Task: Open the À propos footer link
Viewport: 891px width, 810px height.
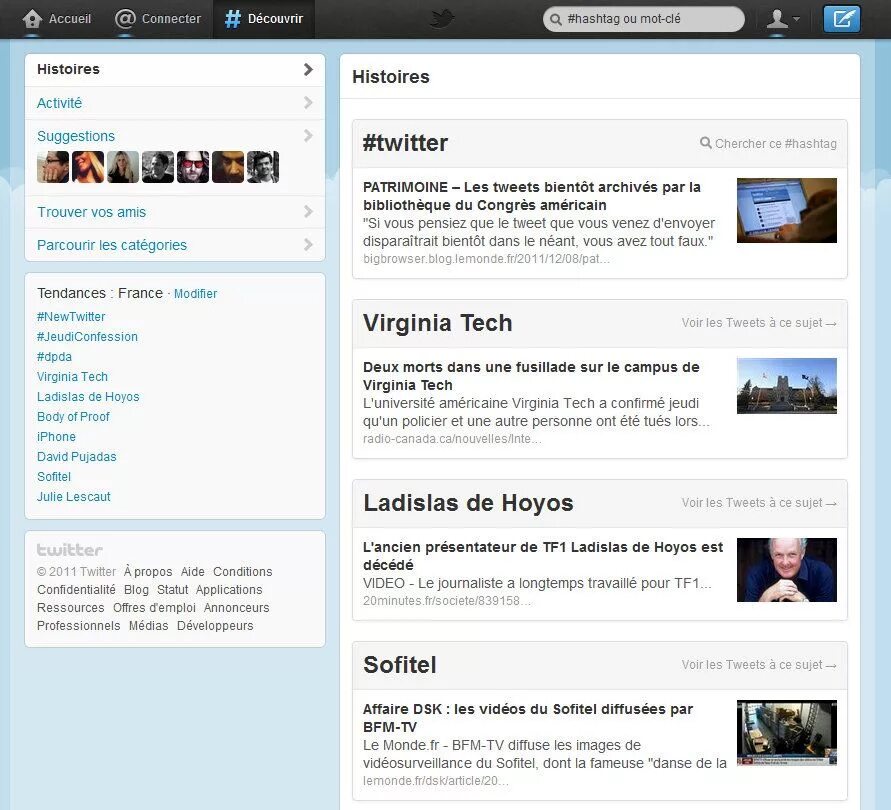Action: 148,572
